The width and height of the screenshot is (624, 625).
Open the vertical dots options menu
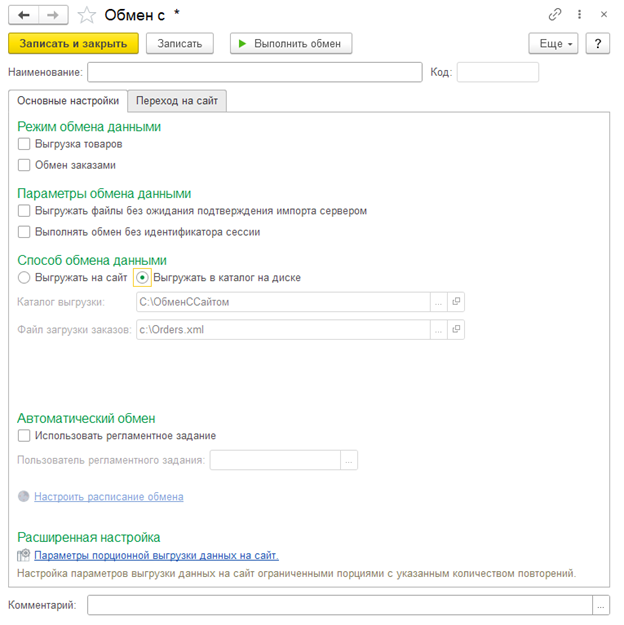578,15
